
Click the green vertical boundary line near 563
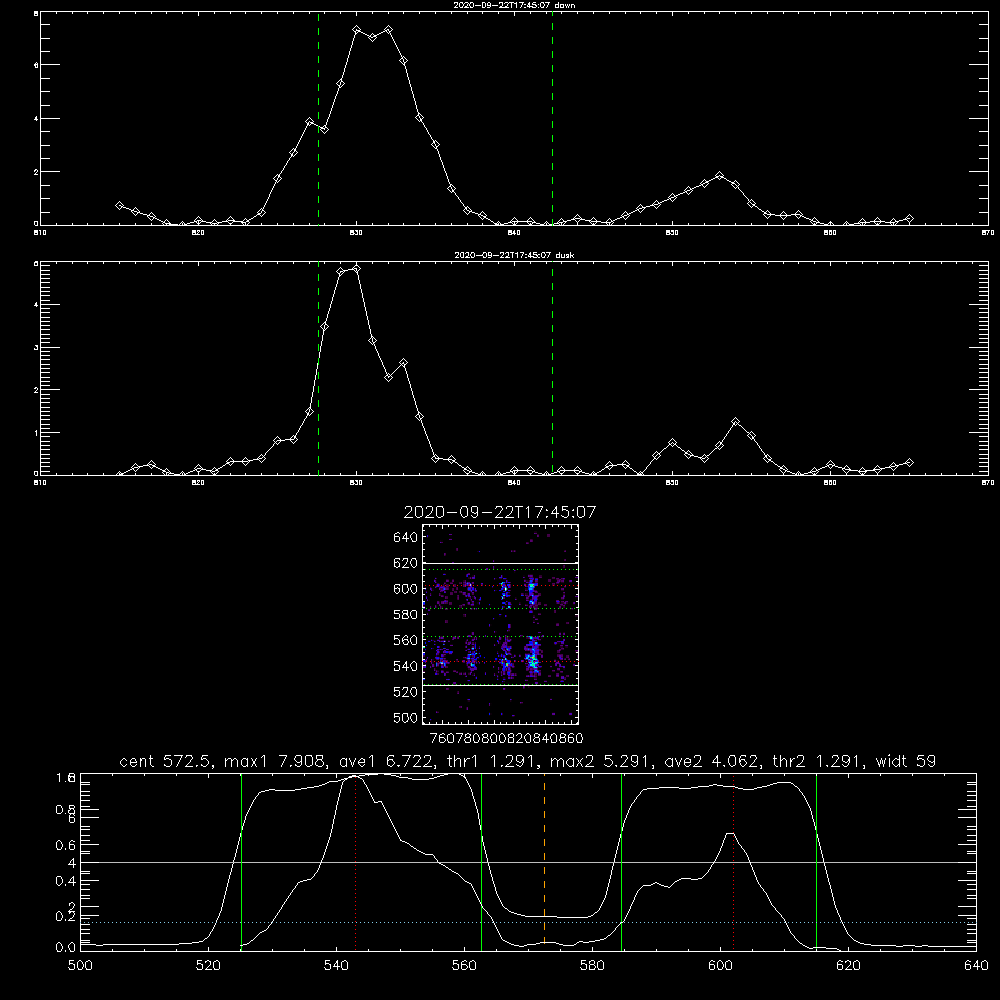[x=482, y=862]
